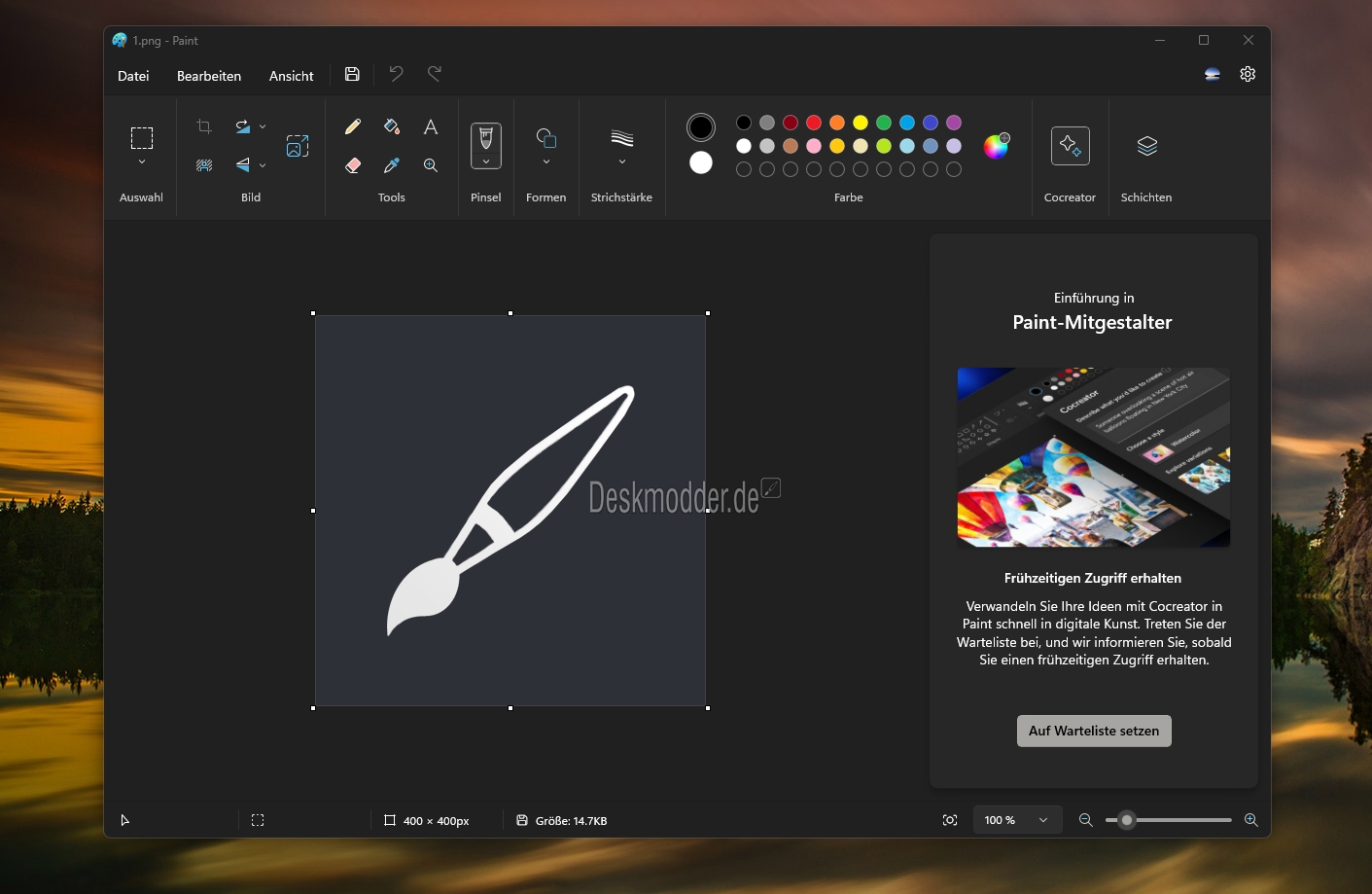The image size is (1372, 894).
Task: Pick the pink color swatch
Action: point(814,146)
